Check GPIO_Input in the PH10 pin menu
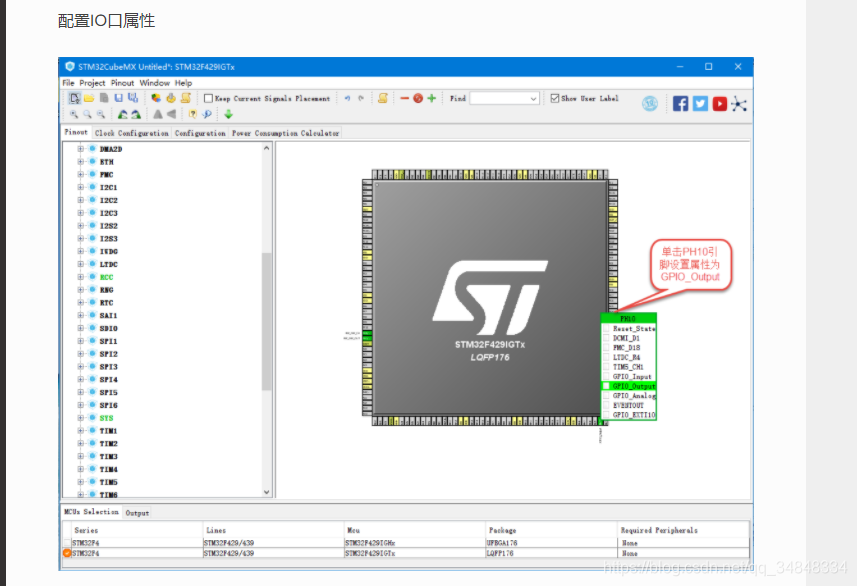This screenshot has height=586, width=857. [606, 377]
